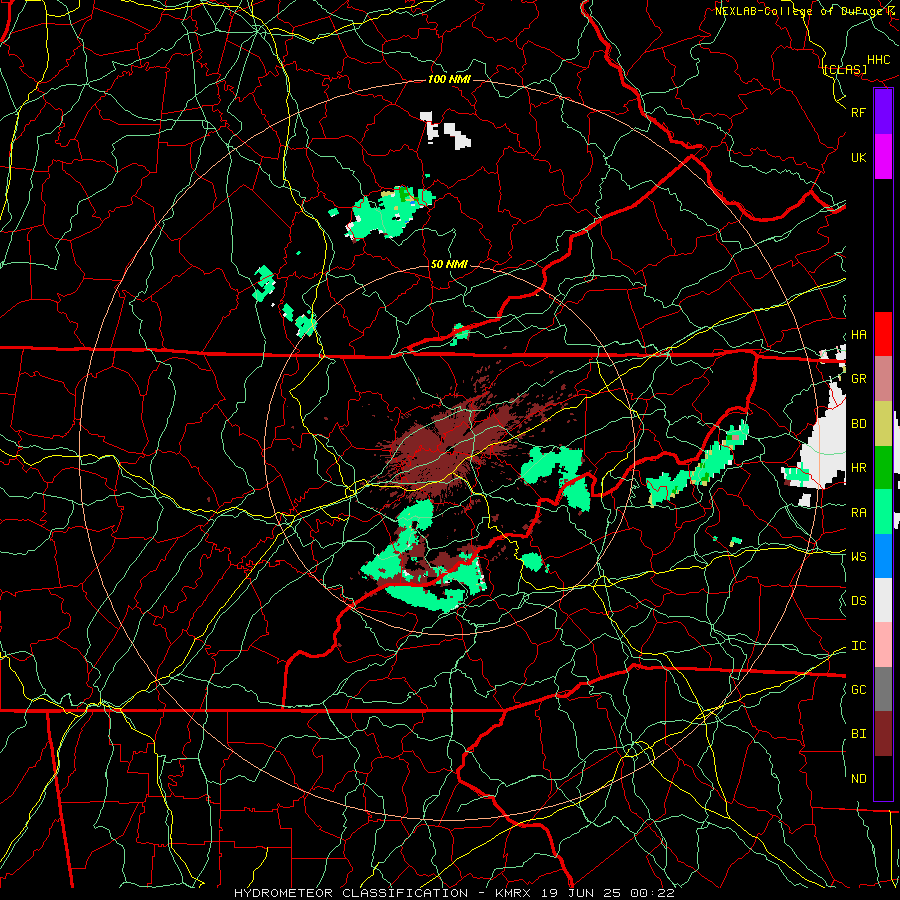Click the 50 NMI range ring label
The image size is (900, 900).
(449, 265)
